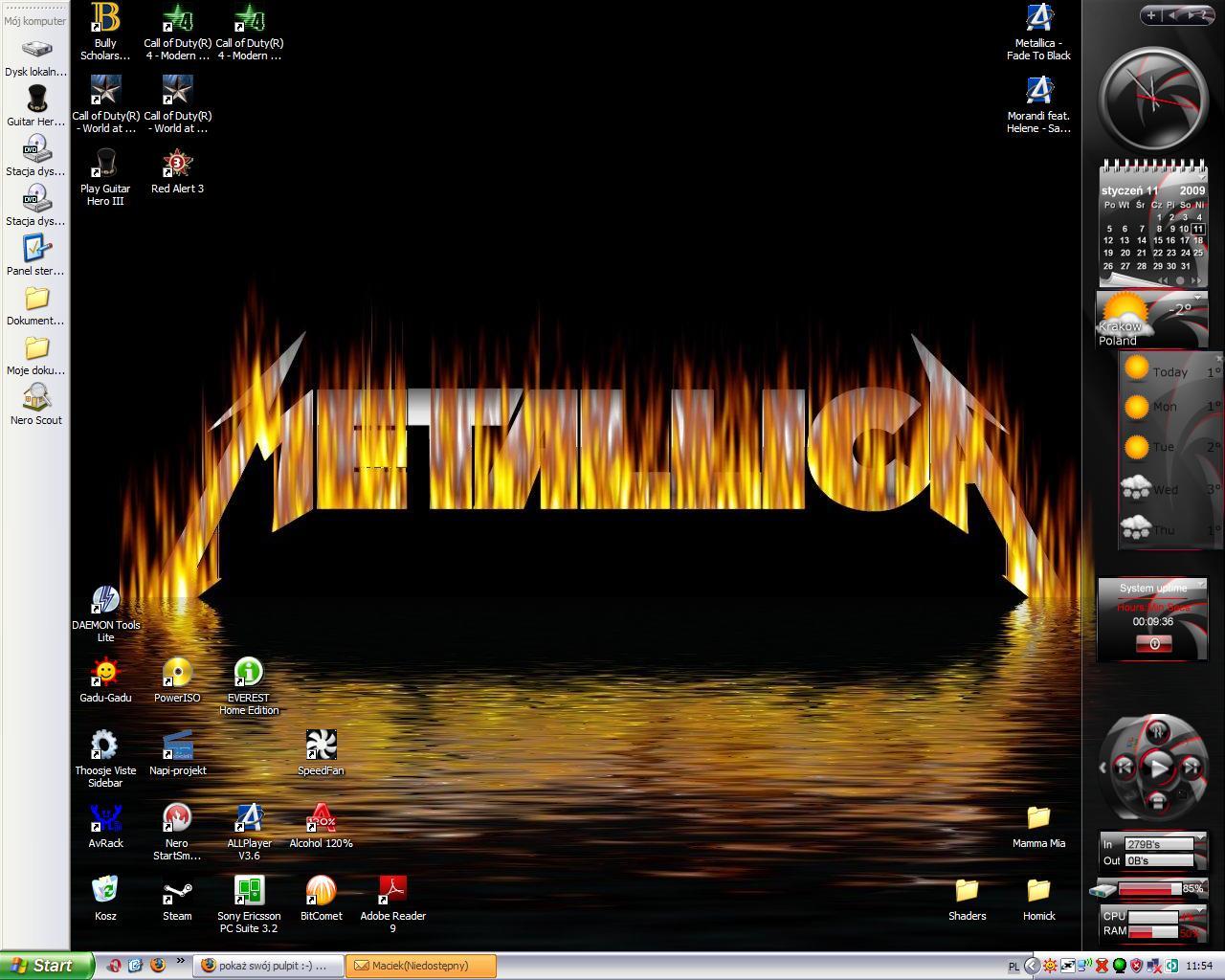Click Krakow Poland weather location
Viewport: 1225px width, 980px height.
(x=1120, y=333)
